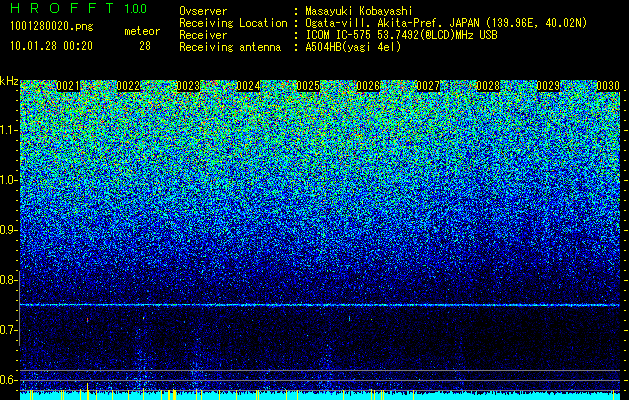Viewport: 629px width, 400px height.
Task: Click the 'Receiving Location' field label
Action: (233, 23)
